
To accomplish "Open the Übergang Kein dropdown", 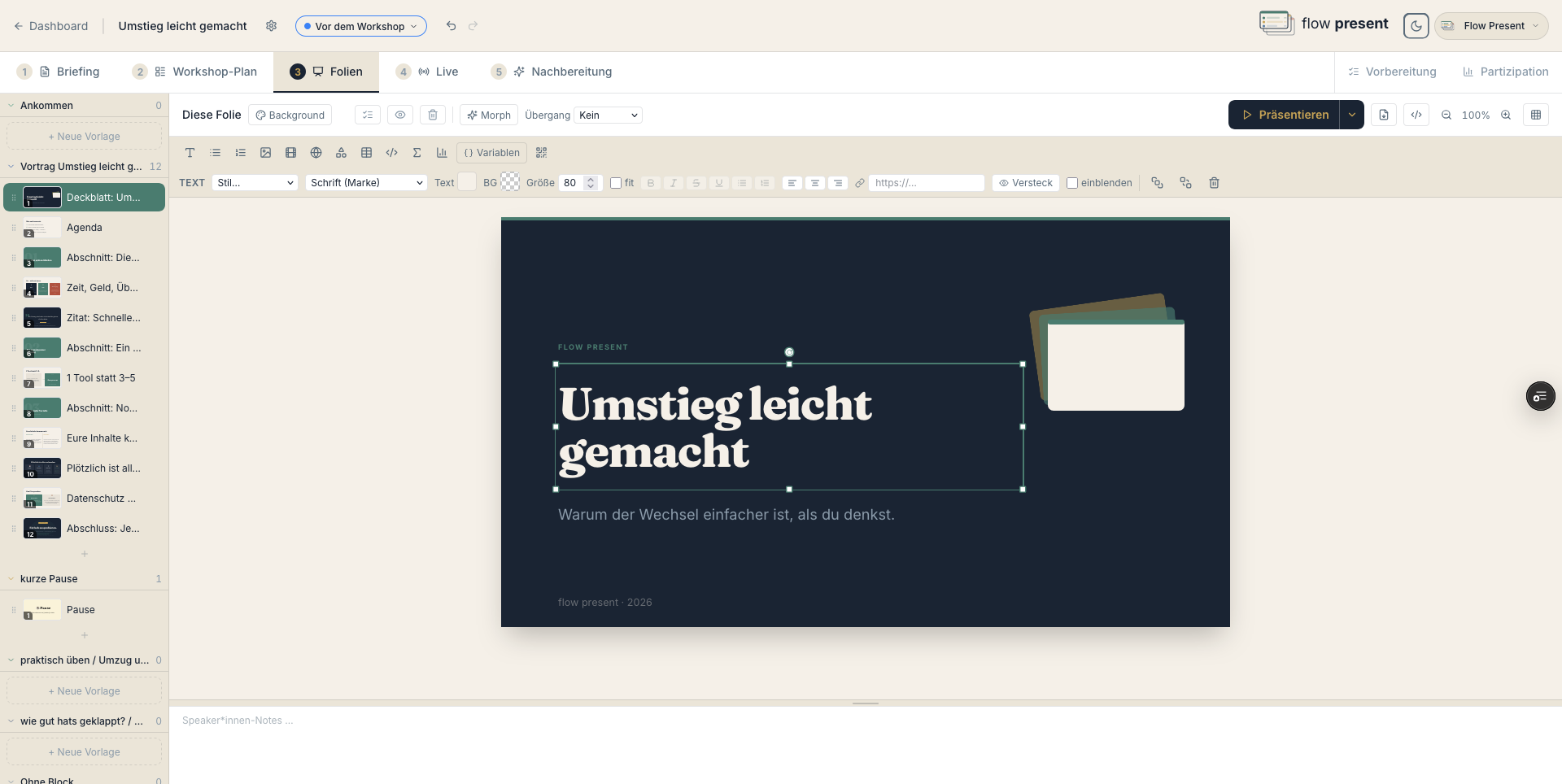I will (608, 115).
